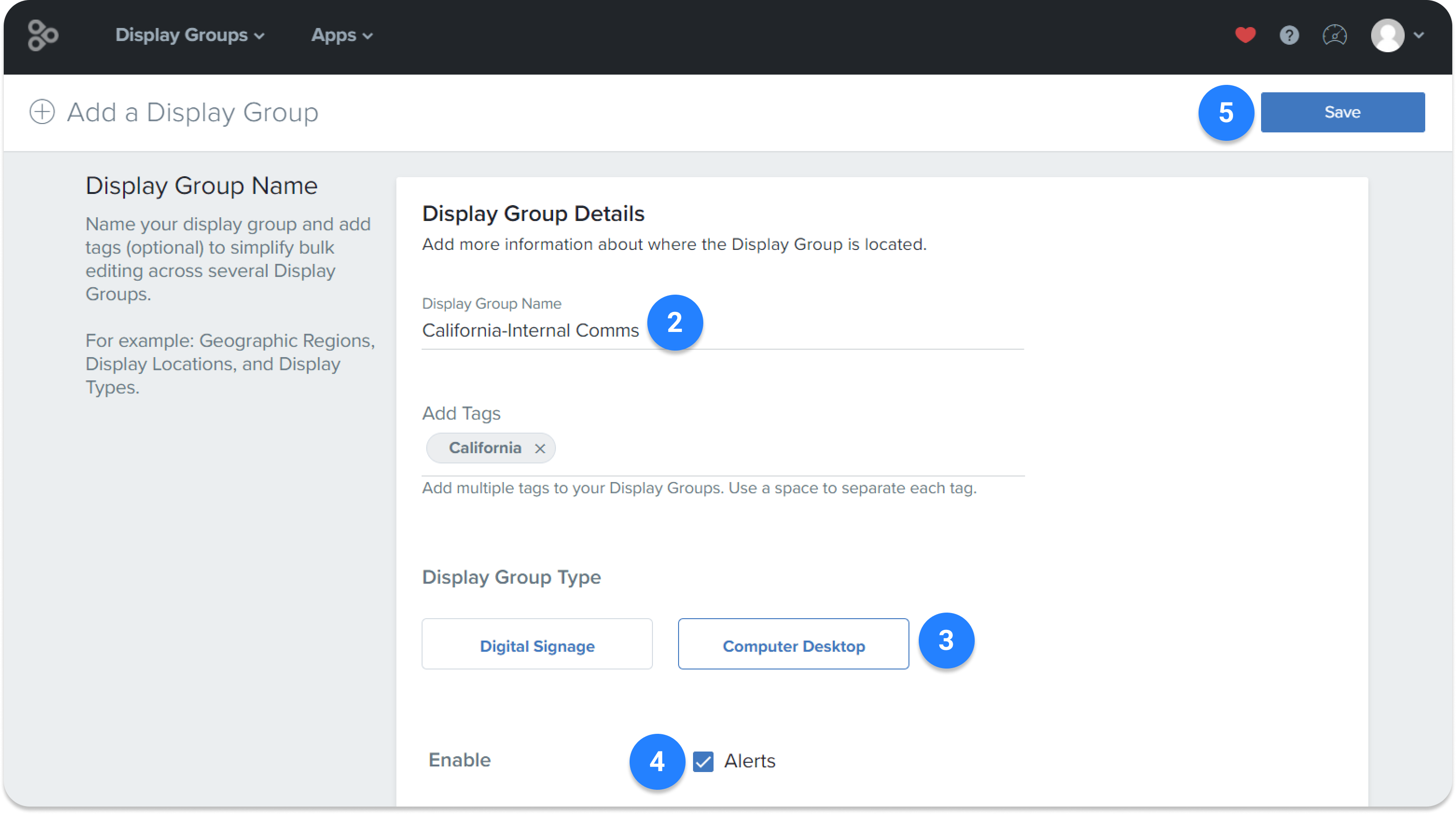Click the Appspace logo icon
Viewport: 1456px width, 814px height.
tap(43, 35)
